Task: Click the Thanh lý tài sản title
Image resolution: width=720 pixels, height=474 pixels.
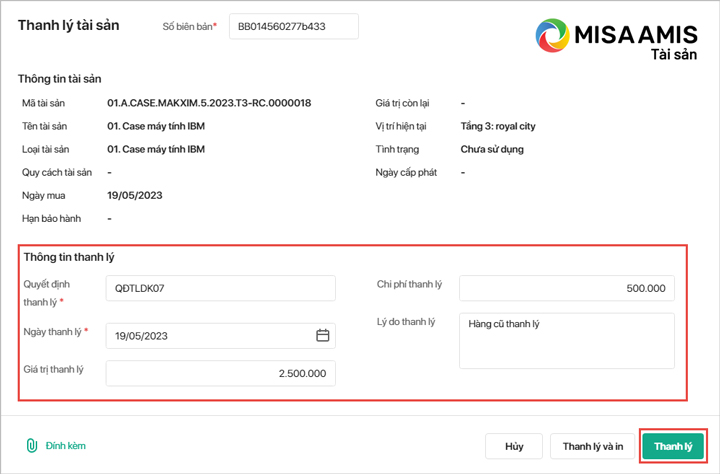Action: point(68,25)
